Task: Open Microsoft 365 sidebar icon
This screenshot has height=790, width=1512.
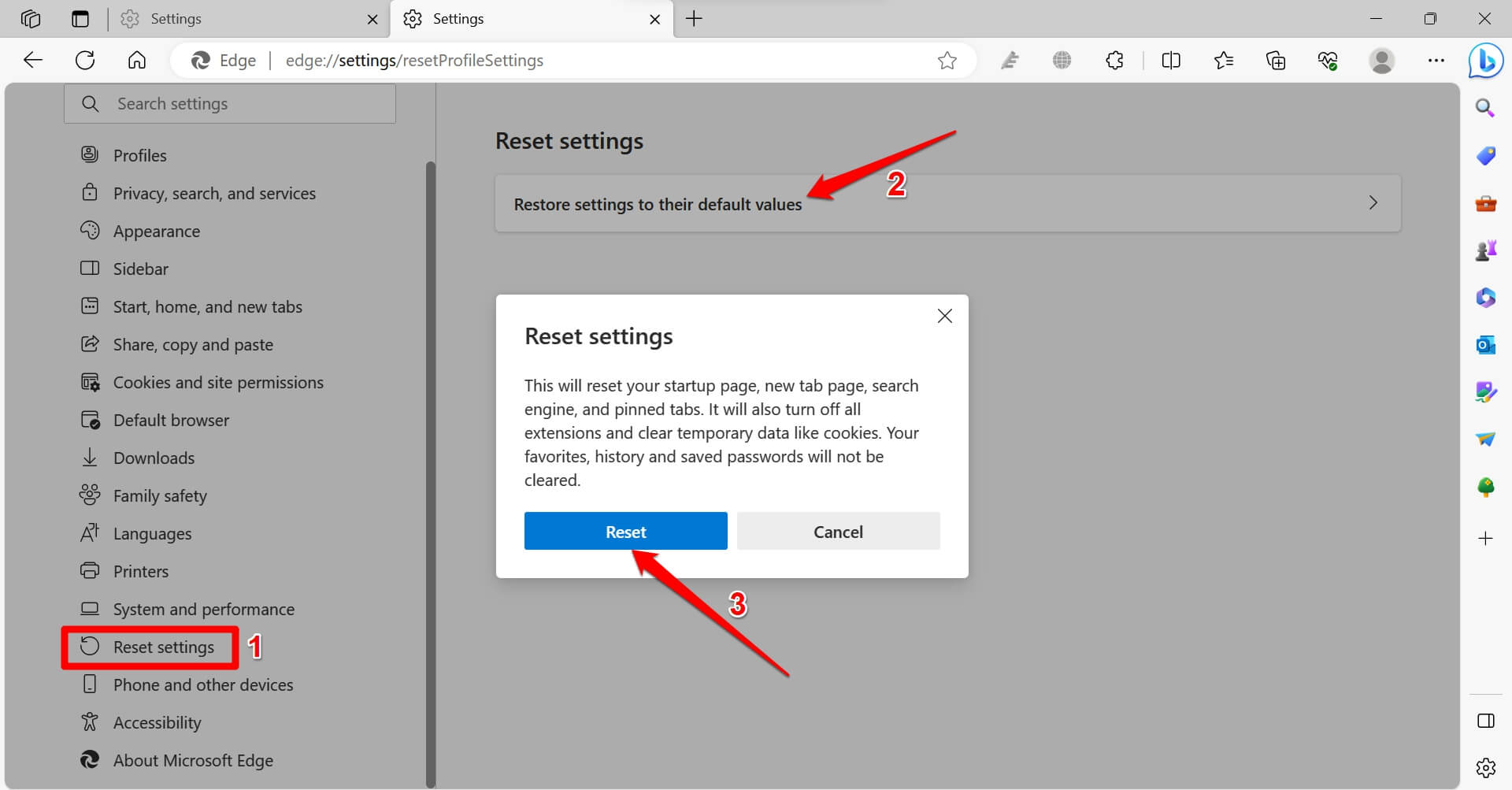Action: coord(1485,298)
